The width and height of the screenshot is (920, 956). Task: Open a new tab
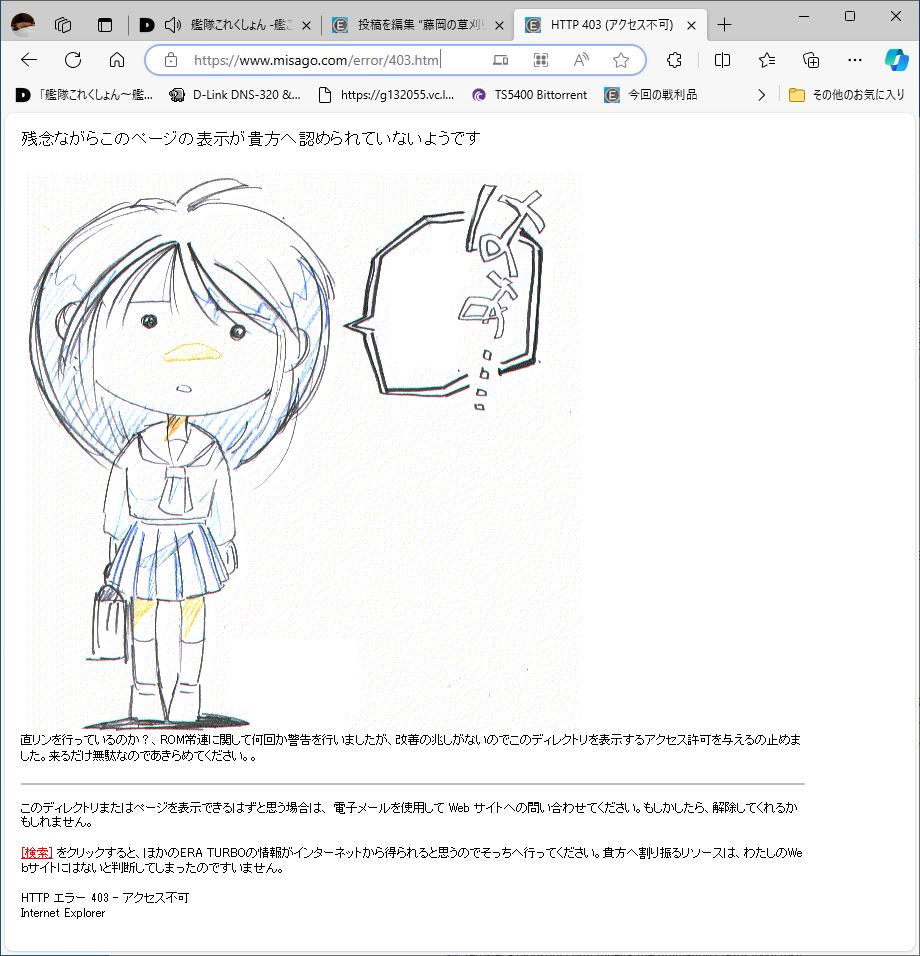point(724,25)
